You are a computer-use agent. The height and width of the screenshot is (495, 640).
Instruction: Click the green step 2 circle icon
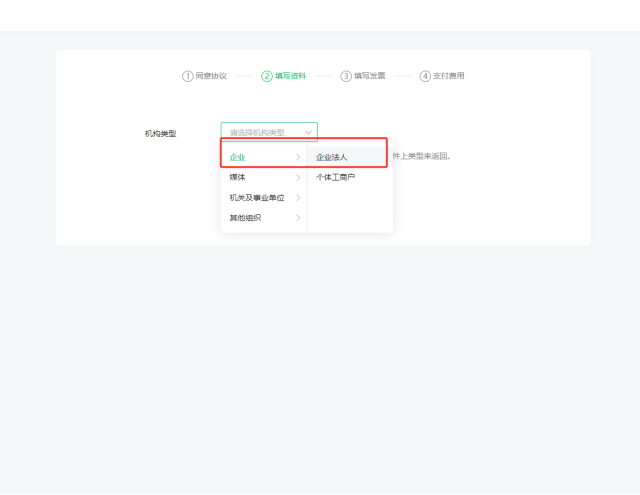(x=267, y=76)
